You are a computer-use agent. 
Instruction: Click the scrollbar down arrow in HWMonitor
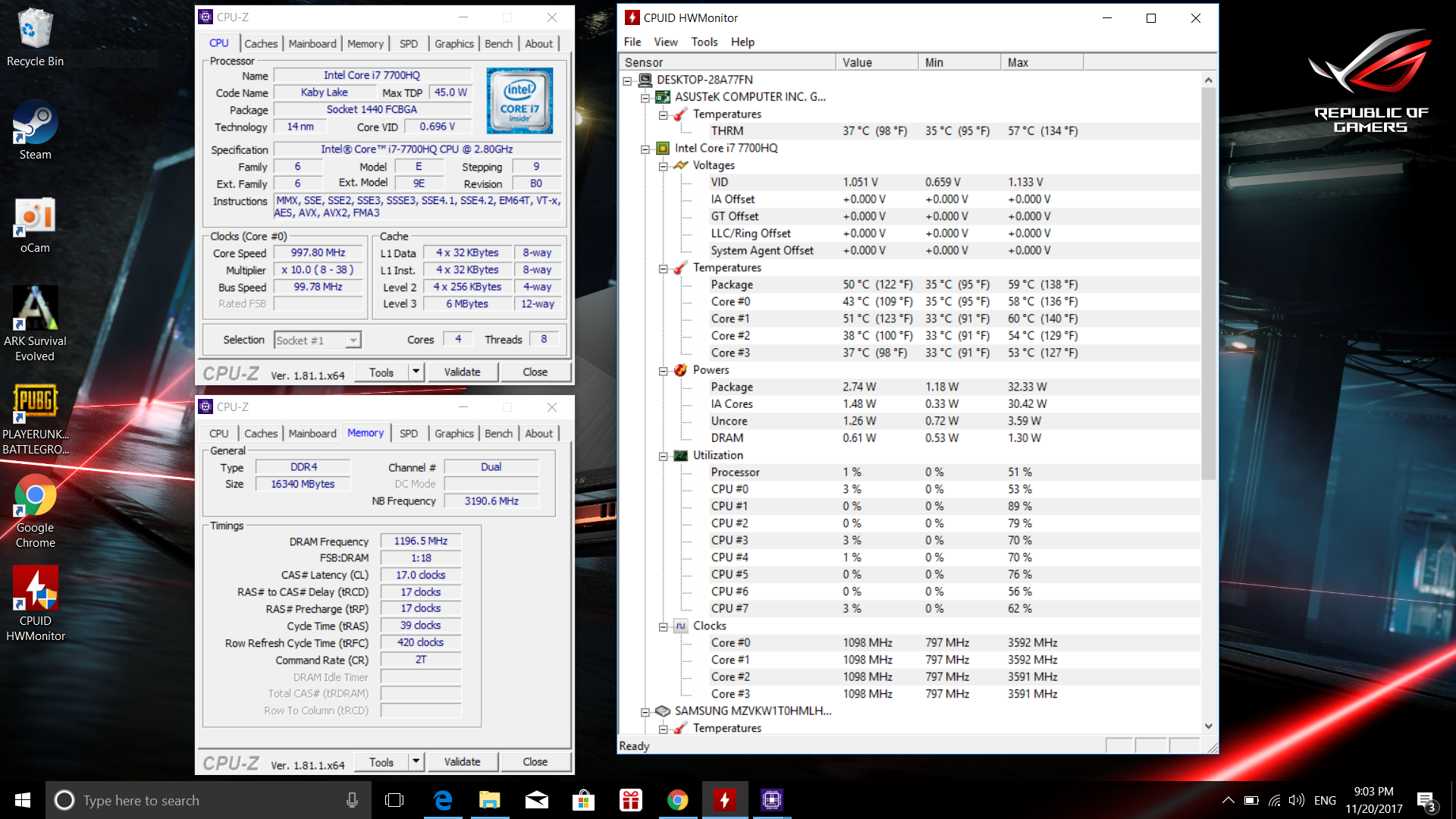[1209, 726]
